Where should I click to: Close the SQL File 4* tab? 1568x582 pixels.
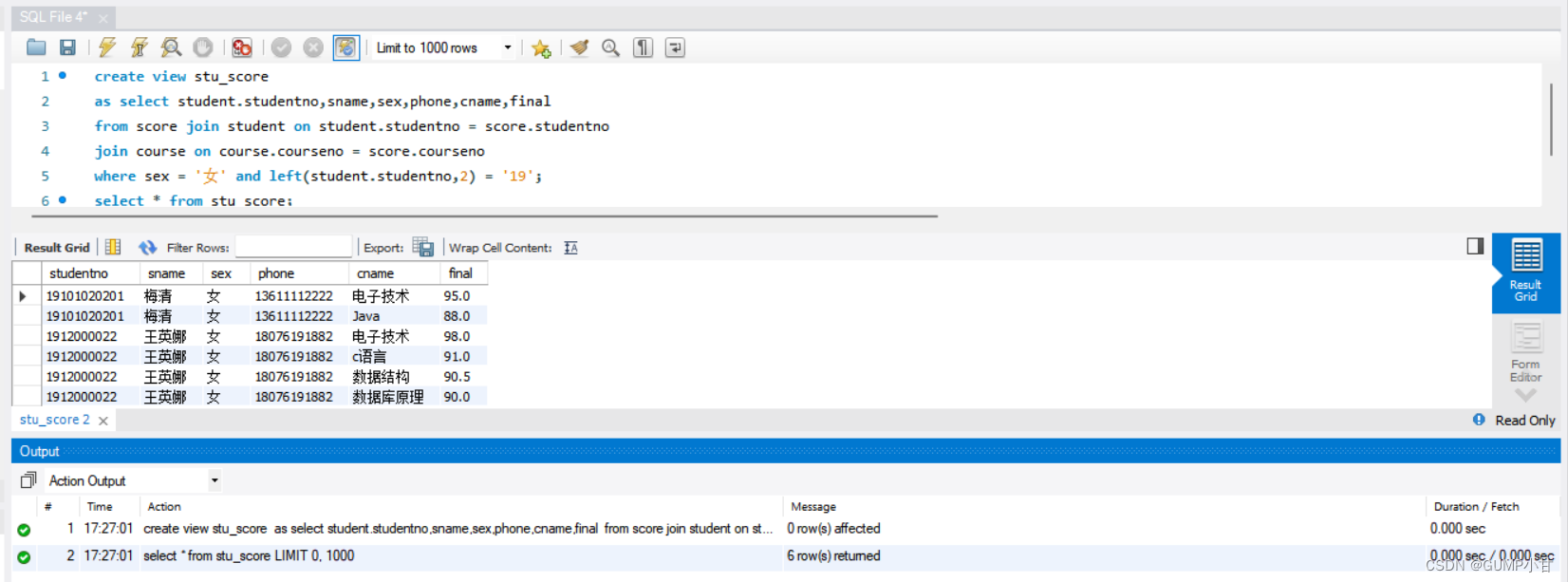point(103,18)
